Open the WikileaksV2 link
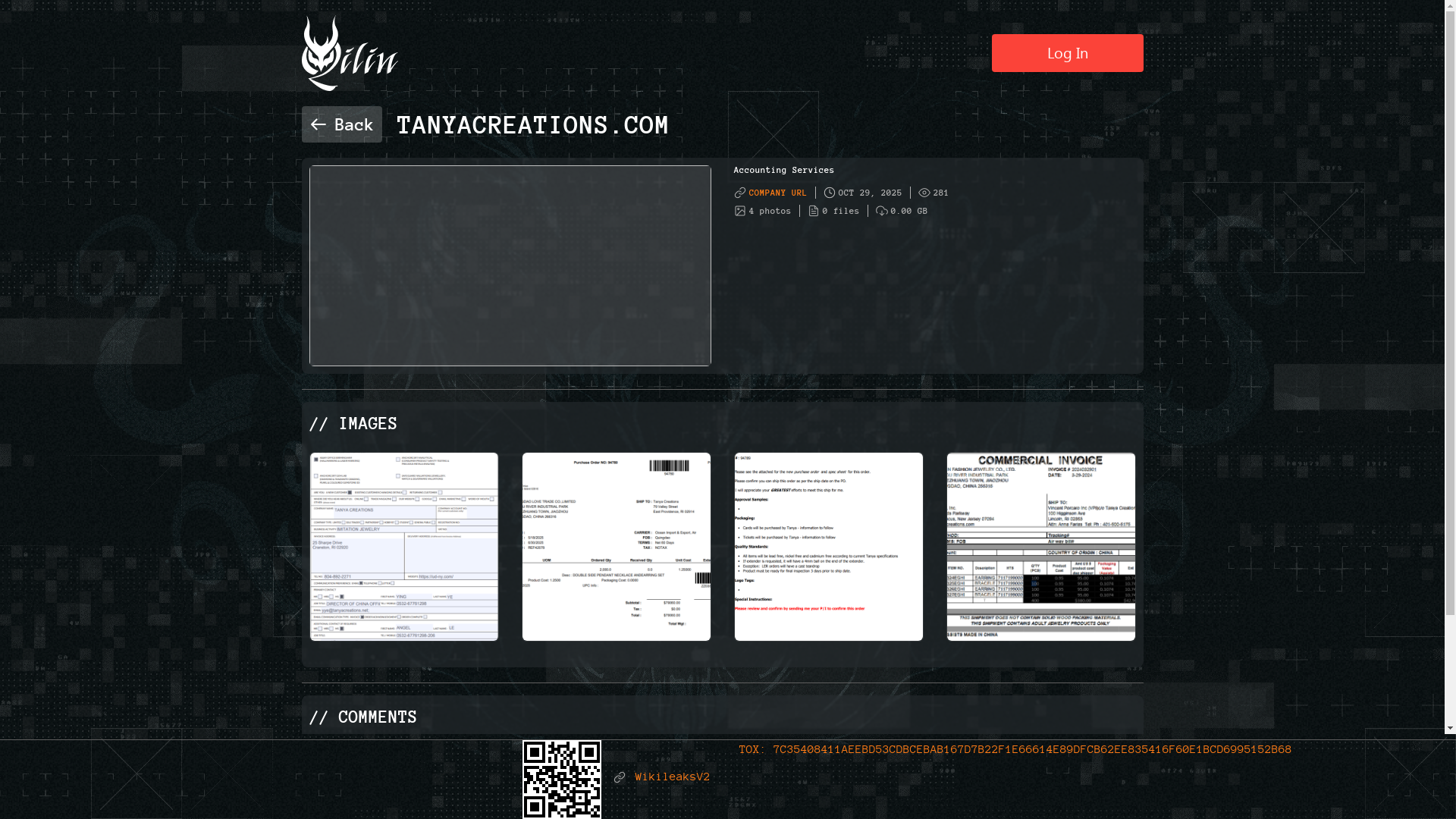Screen dimensions: 1456x819 point(672,777)
